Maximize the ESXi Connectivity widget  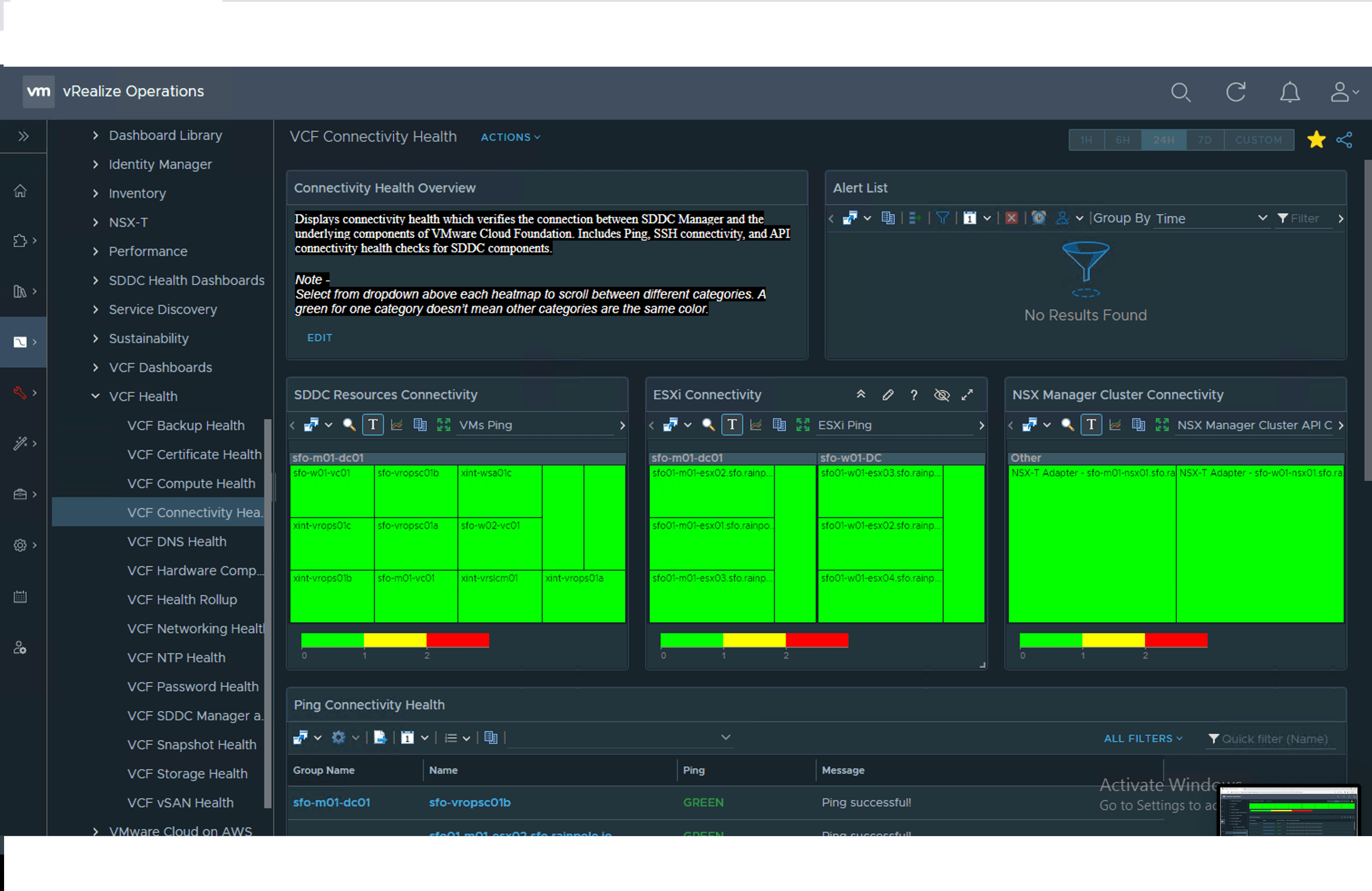point(967,395)
